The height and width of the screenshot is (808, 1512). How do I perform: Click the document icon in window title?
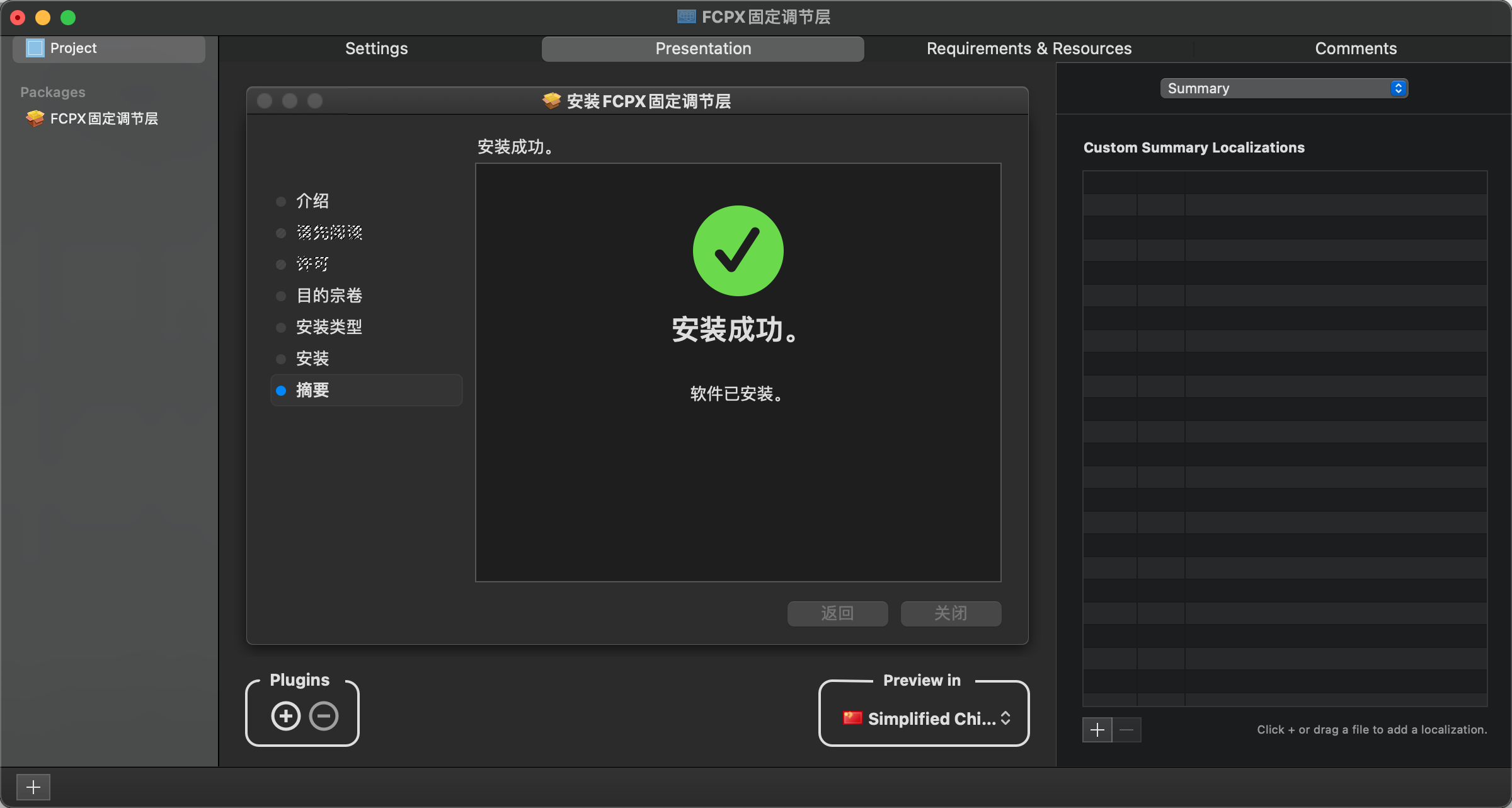tap(687, 16)
